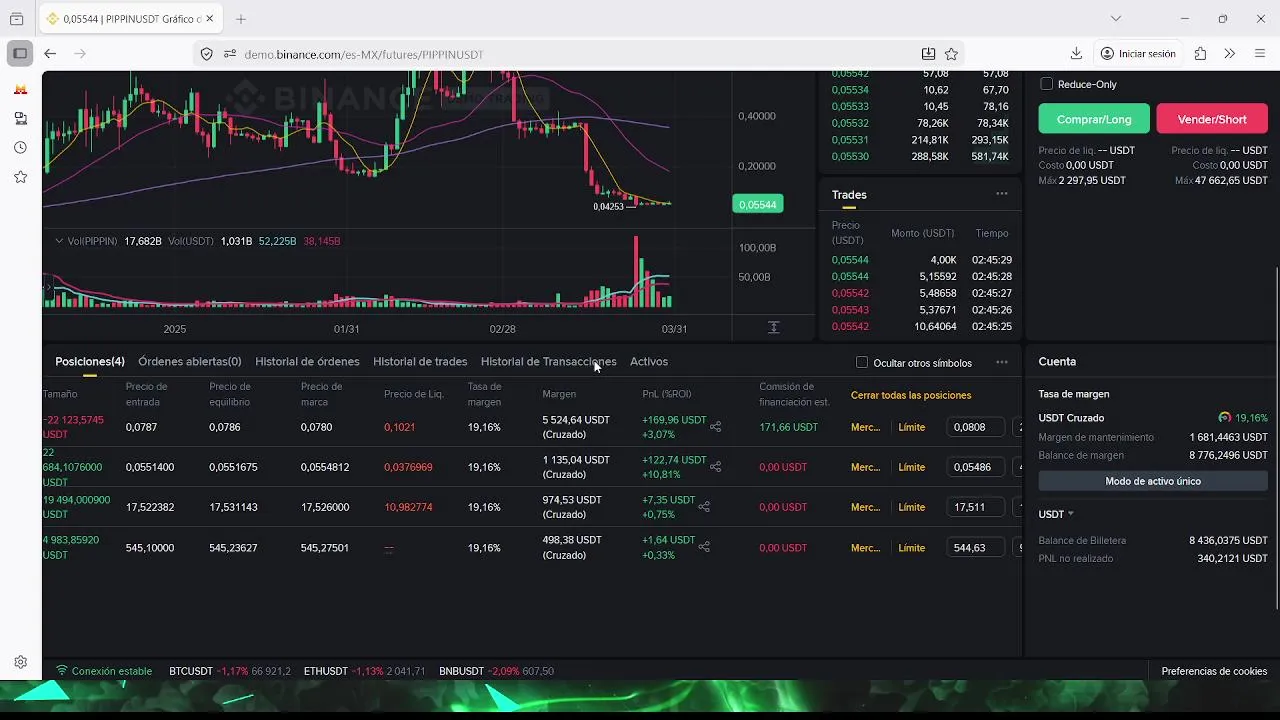Collapse the Vol(PIPPIN) indicator chevron
Image resolution: width=1280 pixels, height=720 pixels.
coord(59,241)
